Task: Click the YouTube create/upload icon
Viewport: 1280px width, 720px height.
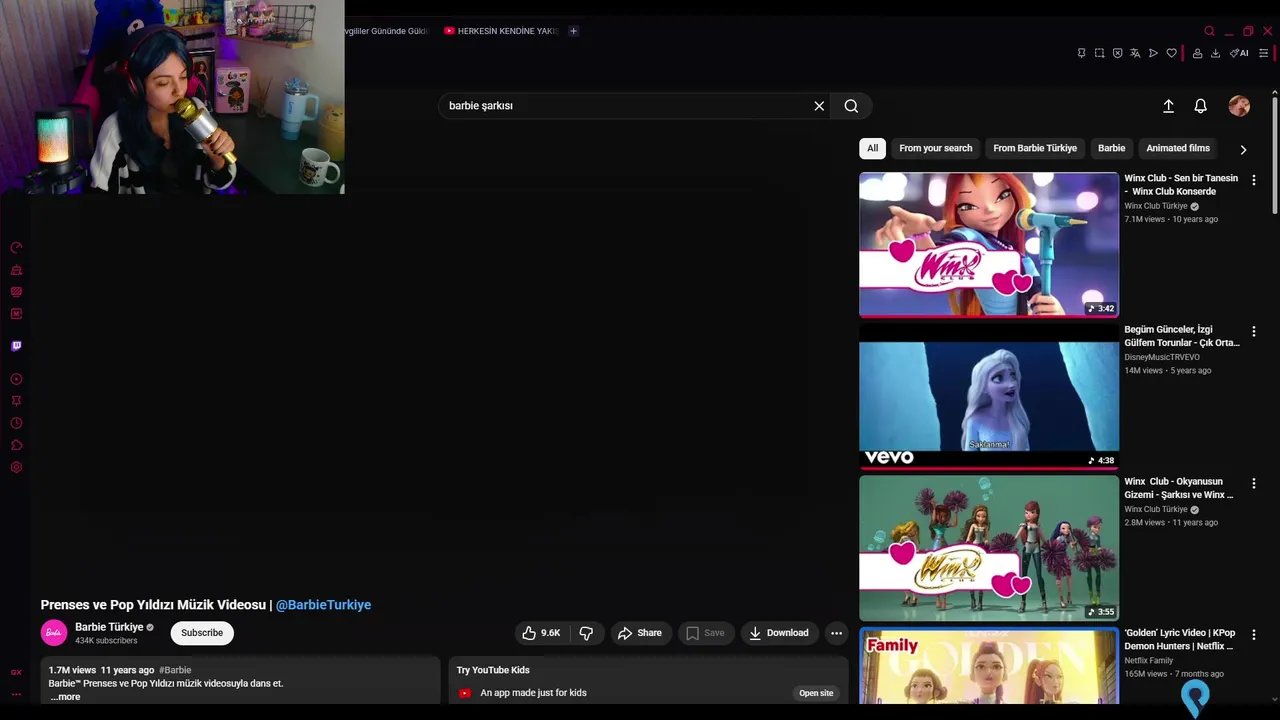Action: coord(1168,106)
